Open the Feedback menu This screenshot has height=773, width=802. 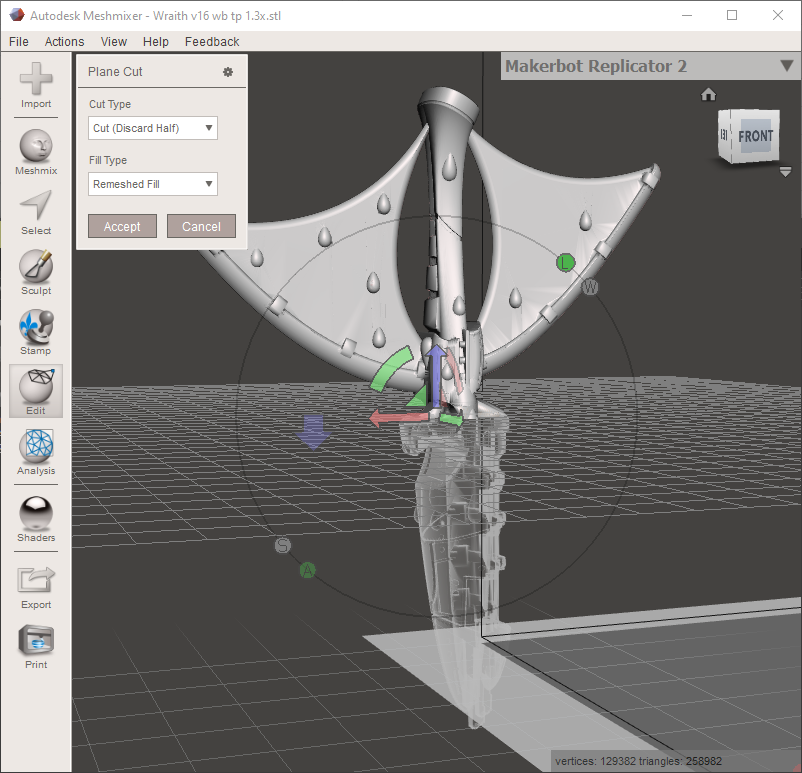212,41
